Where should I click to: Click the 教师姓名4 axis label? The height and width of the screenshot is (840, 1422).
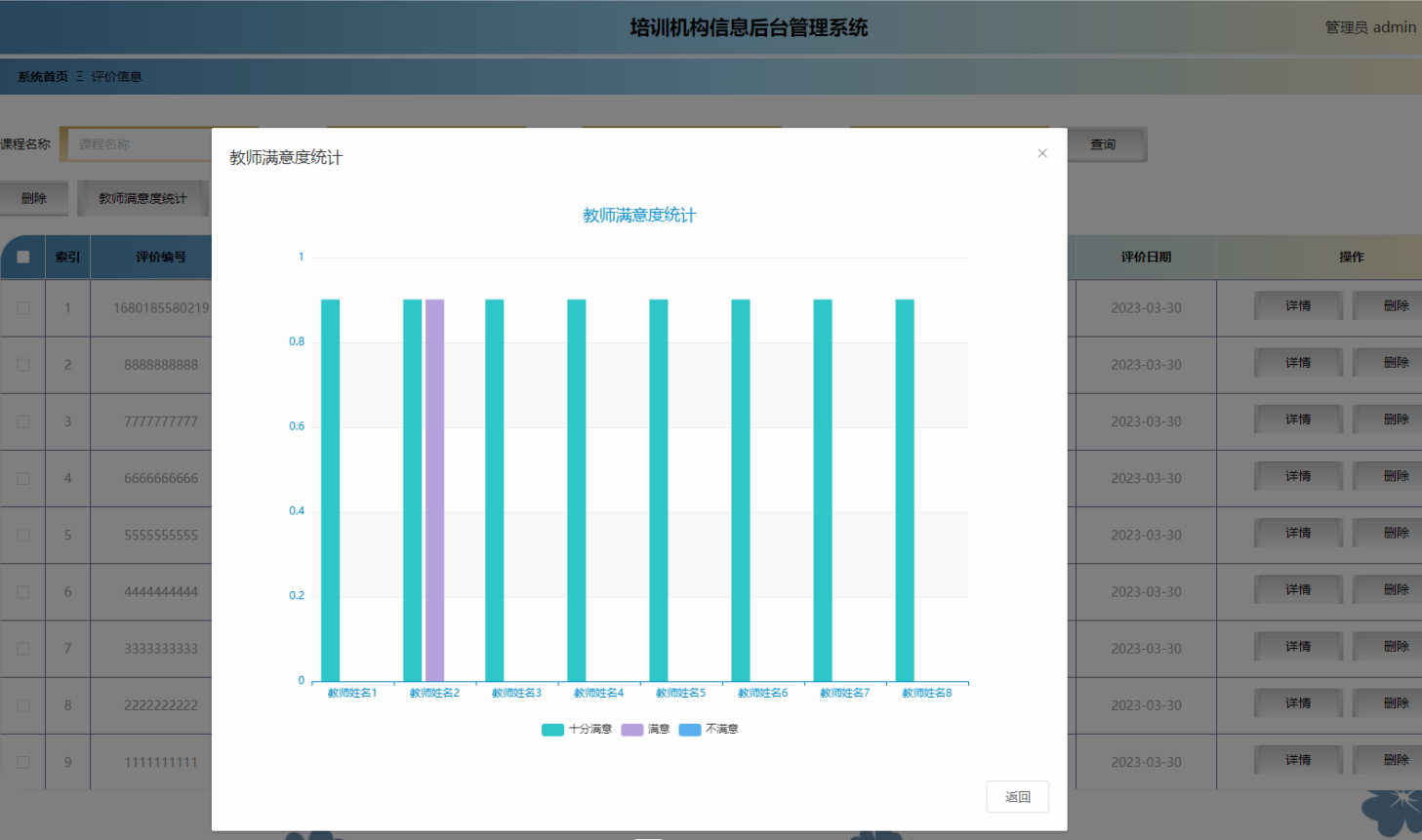click(x=598, y=693)
